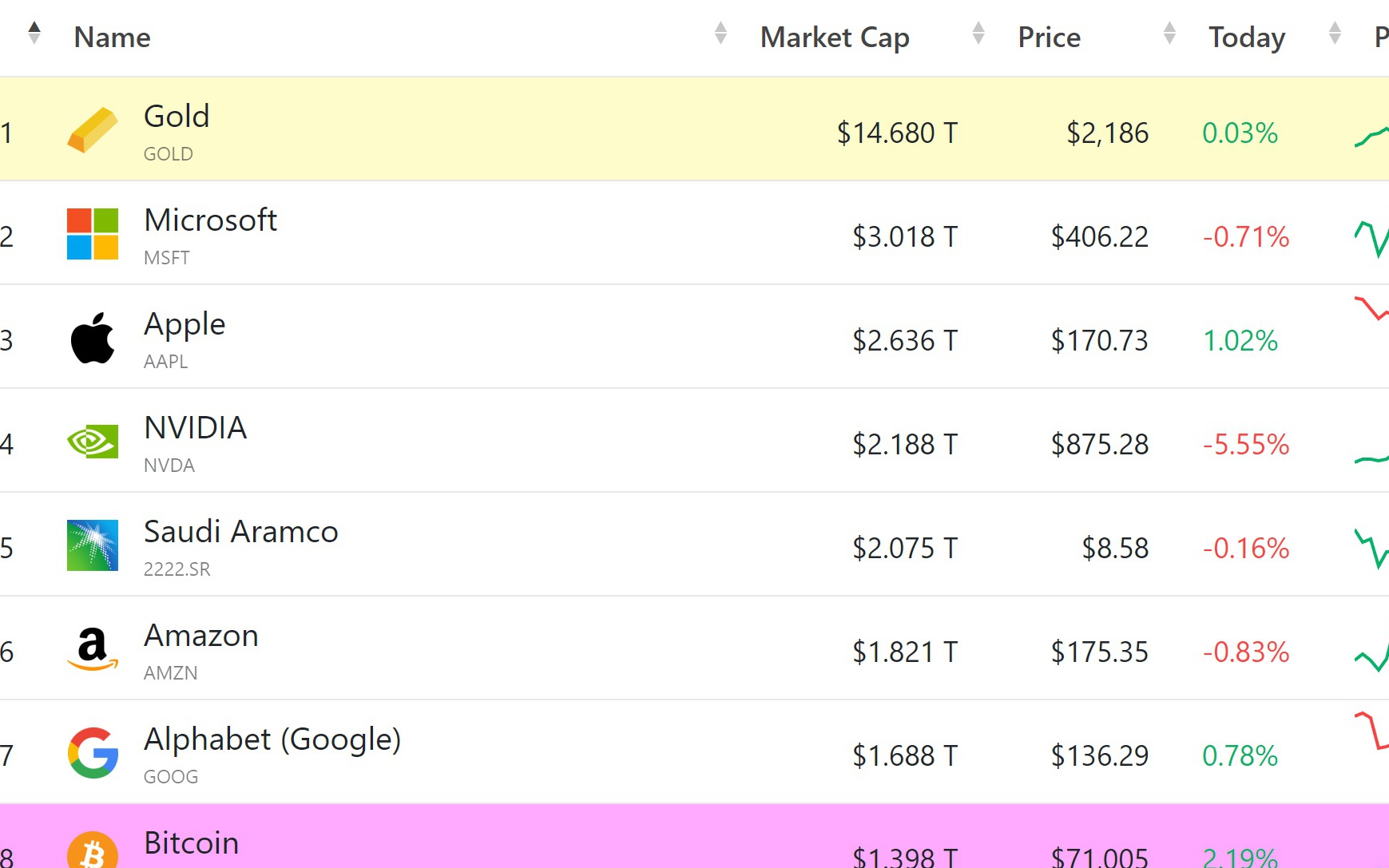Click the AMZN ticker symbol

tap(171, 673)
